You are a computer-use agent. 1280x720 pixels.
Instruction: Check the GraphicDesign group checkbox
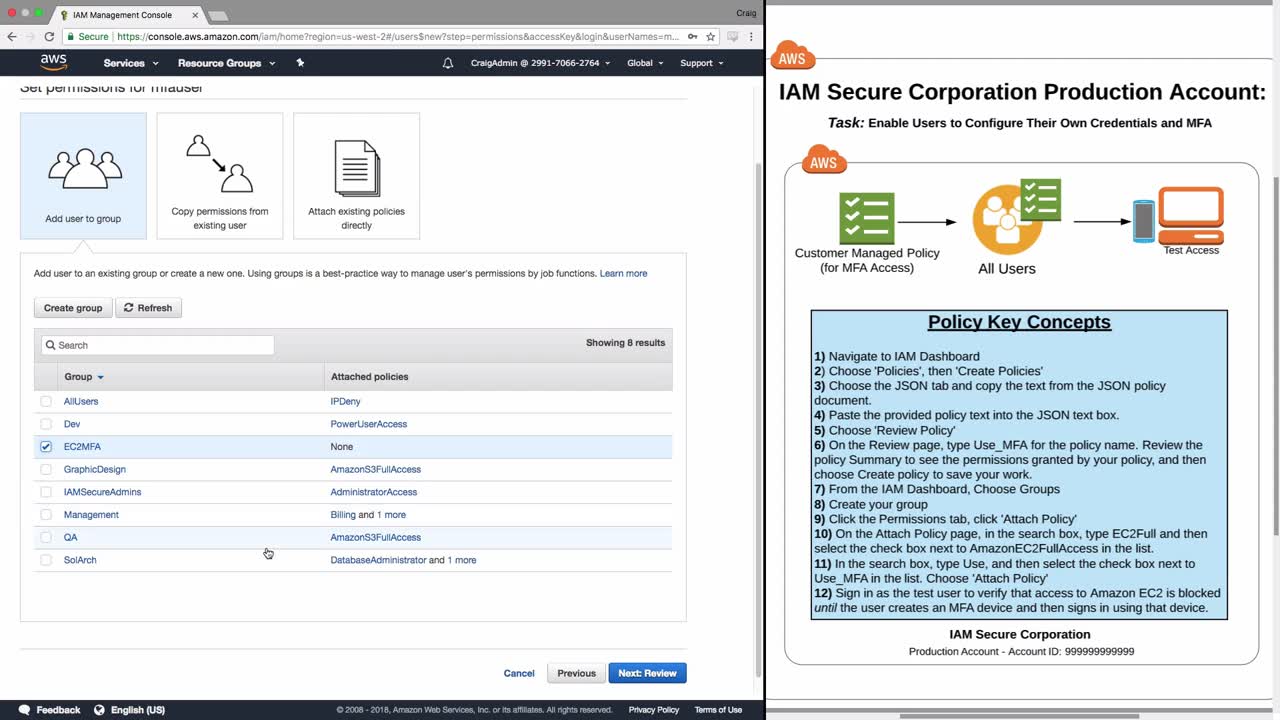pyautogui.click(x=46, y=469)
